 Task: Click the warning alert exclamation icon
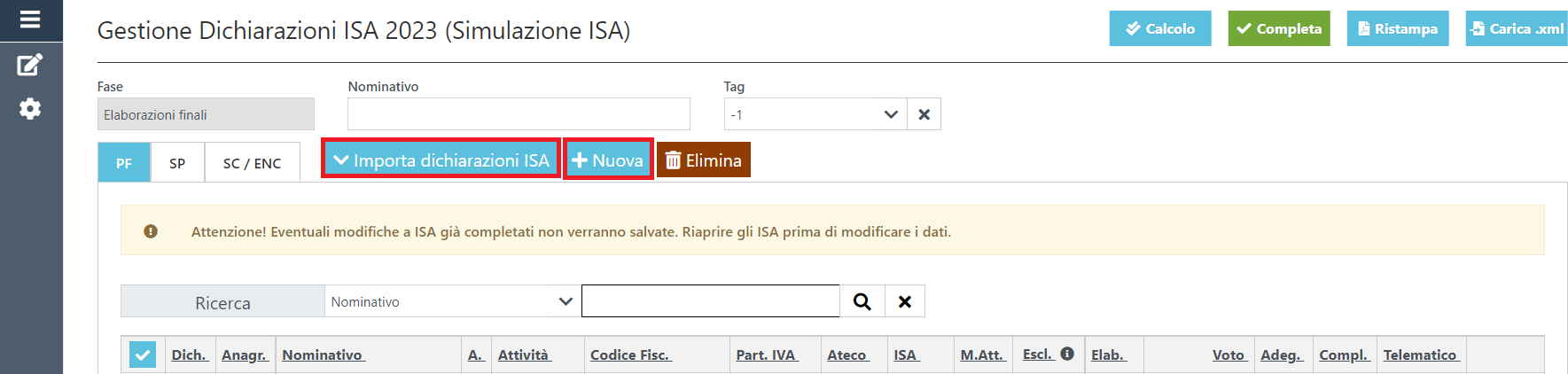pyautogui.click(x=151, y=231)
